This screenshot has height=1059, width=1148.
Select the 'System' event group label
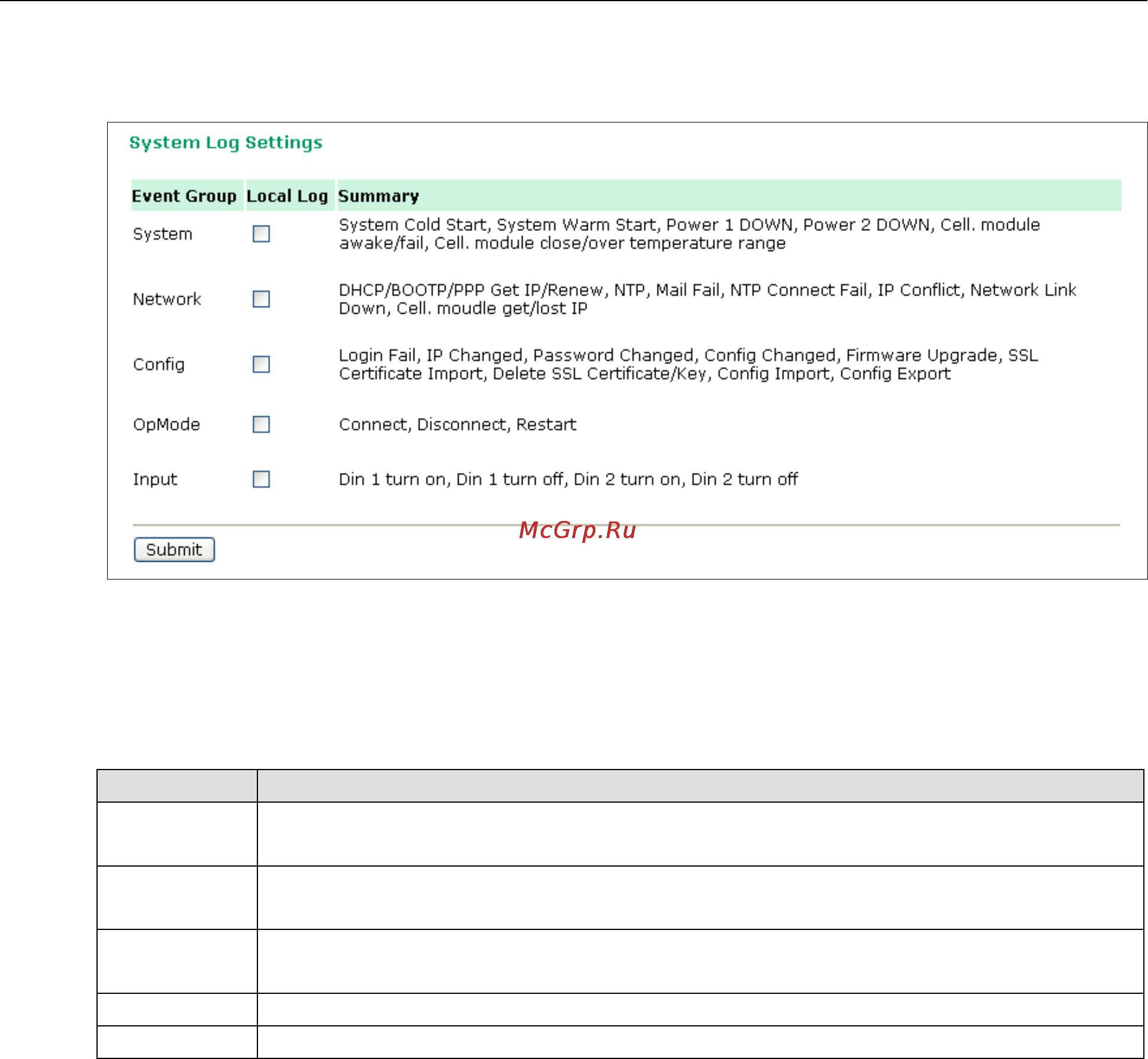163,234
